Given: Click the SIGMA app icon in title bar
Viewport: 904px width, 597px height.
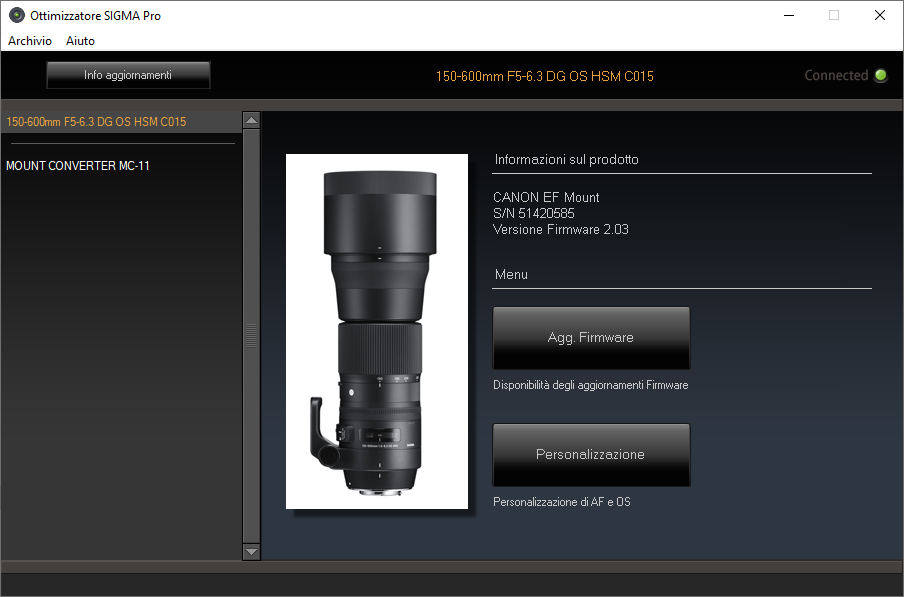Looking at the screenshot, I should 17,16.
